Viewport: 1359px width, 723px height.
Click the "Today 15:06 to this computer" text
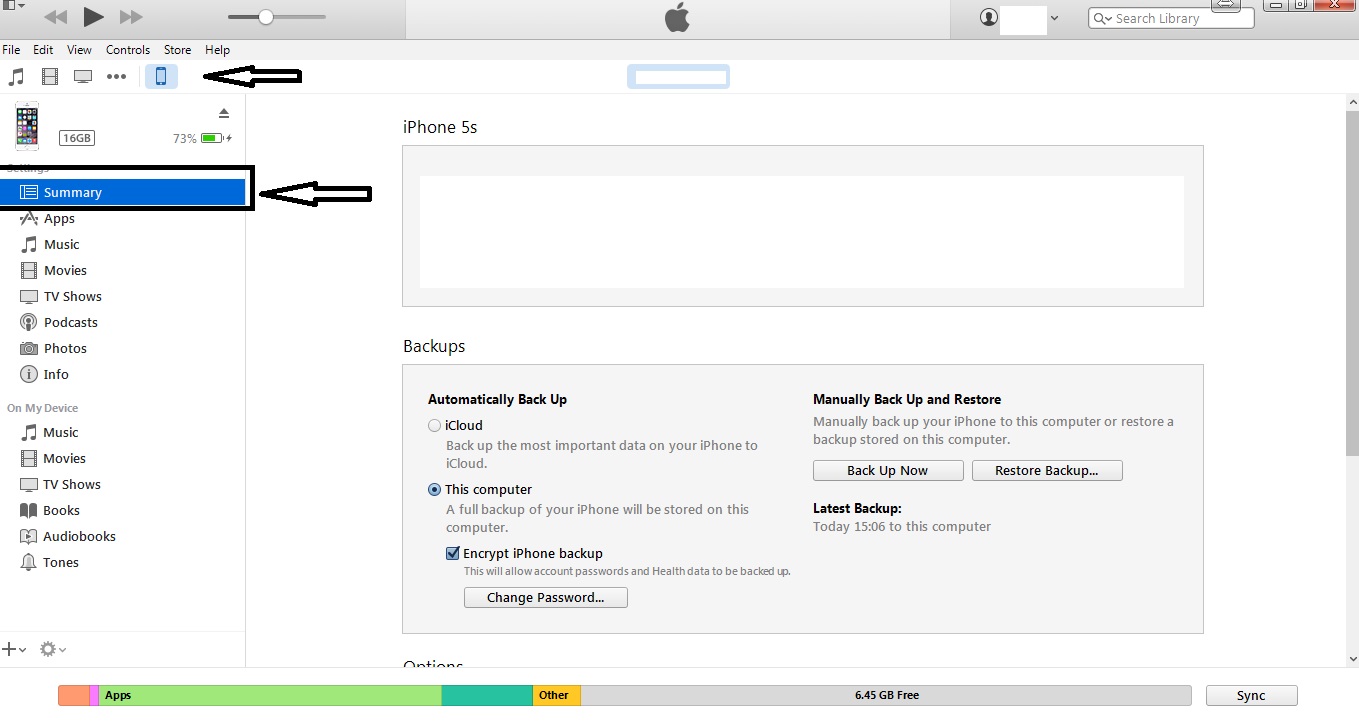(902, 527)
